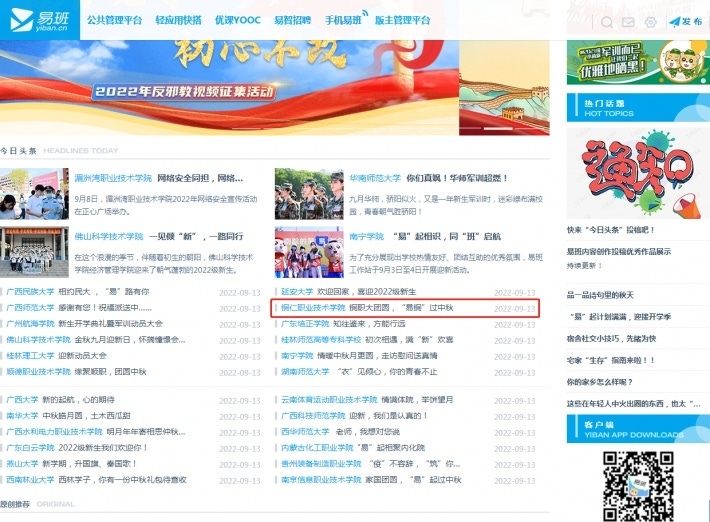Open 广东培正学院 article 知往鉴来，方能行远
The width and height of the screenshot is (710, 522).
click(x=369, y=324)
